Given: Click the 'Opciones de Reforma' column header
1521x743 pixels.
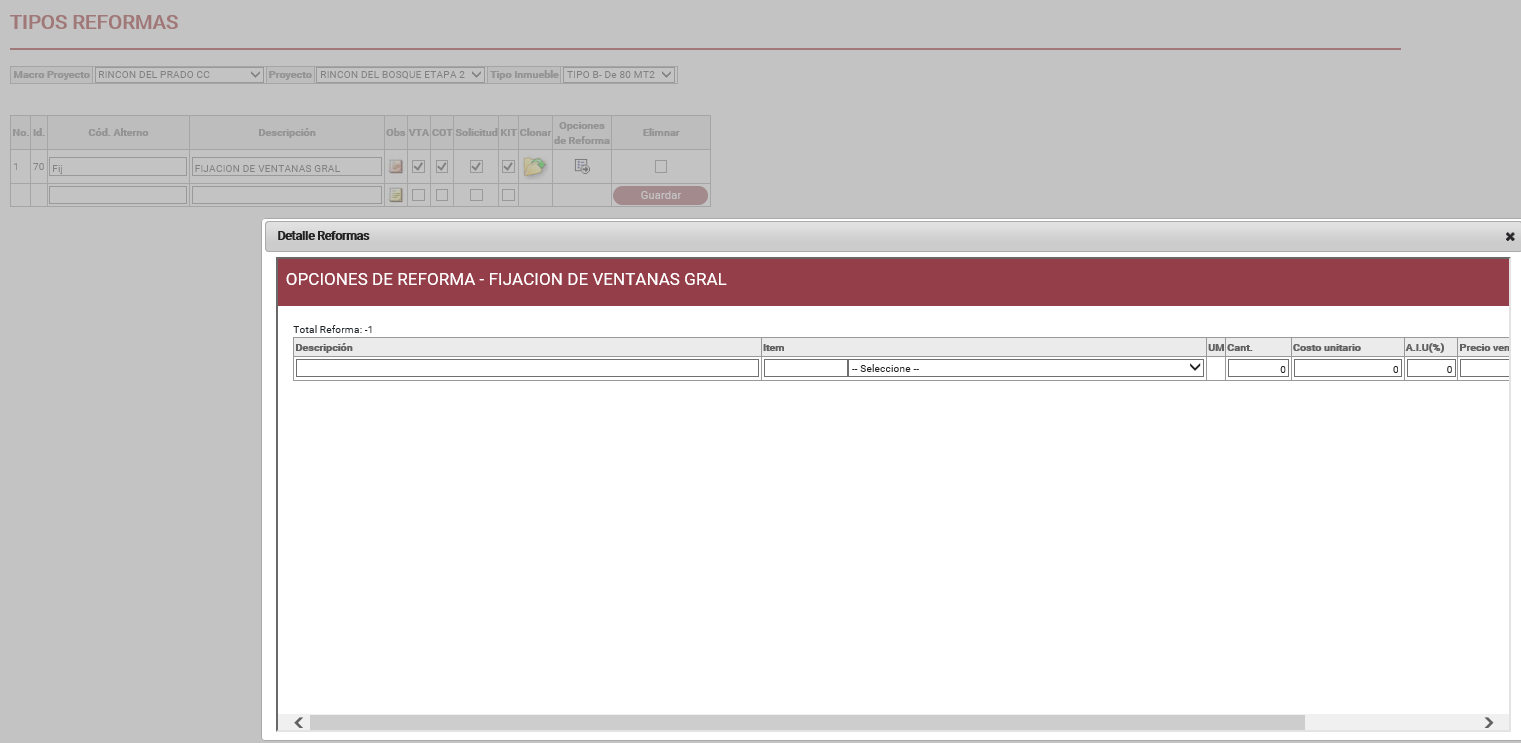Looking at the screenshot, I should coord(582,133).
